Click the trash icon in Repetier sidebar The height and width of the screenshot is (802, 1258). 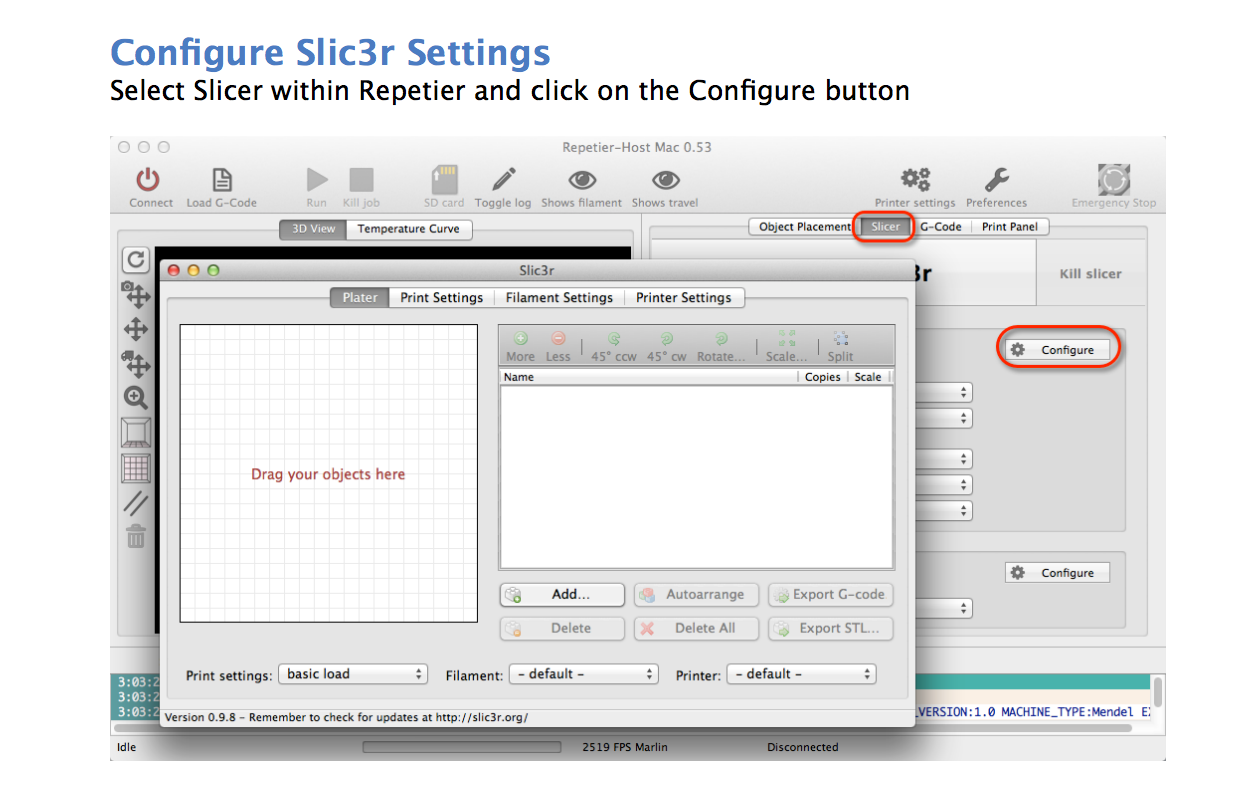[x=136, y=536]
